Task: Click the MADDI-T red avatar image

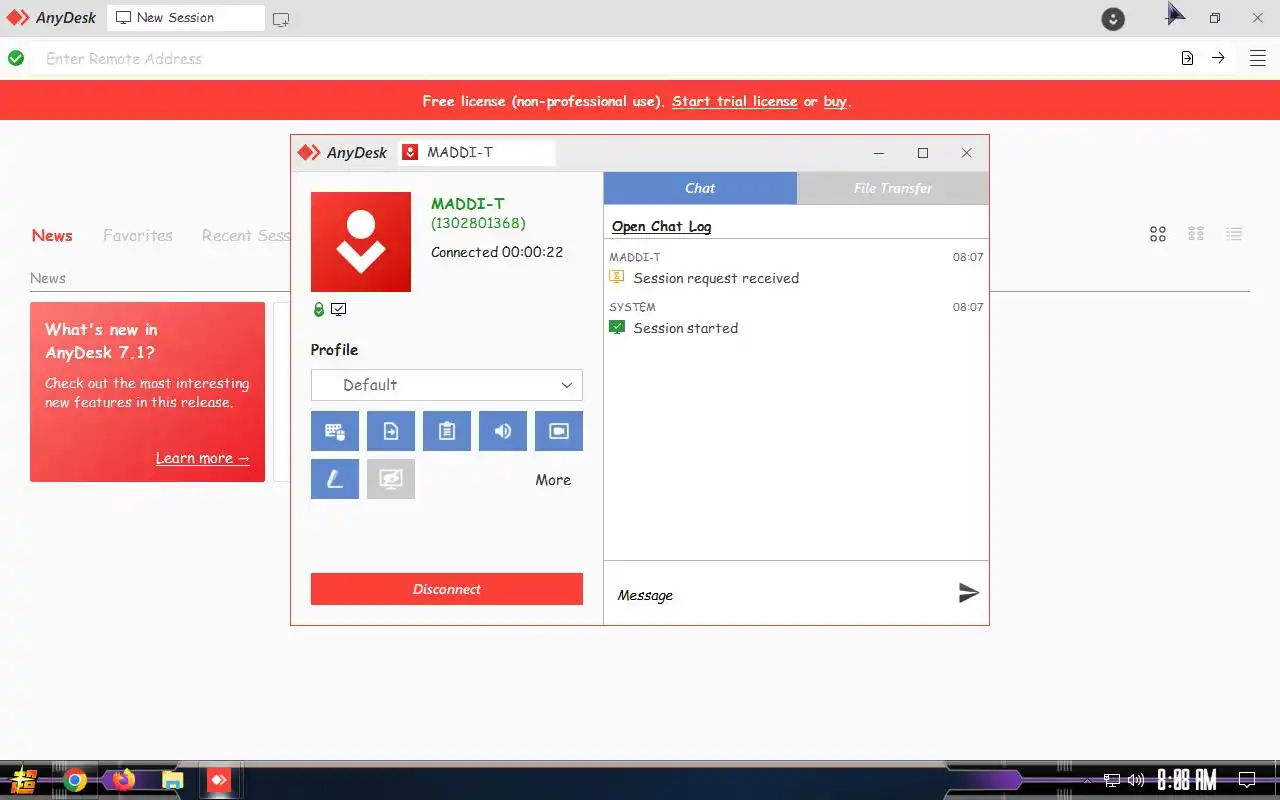Action: 361,242
